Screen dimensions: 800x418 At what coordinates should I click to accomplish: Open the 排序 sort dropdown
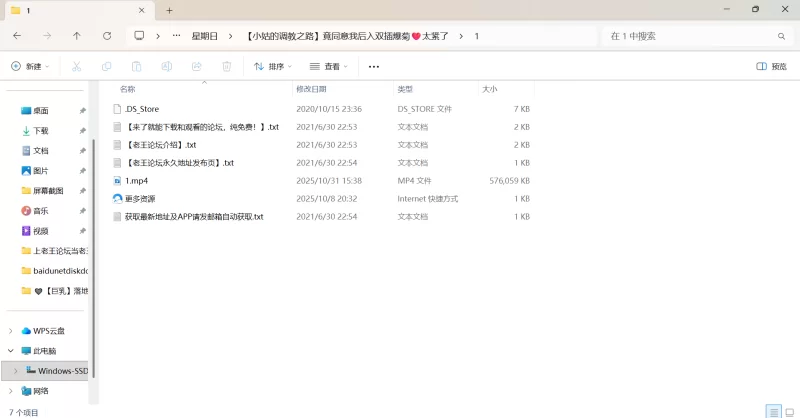pos(272,67)
